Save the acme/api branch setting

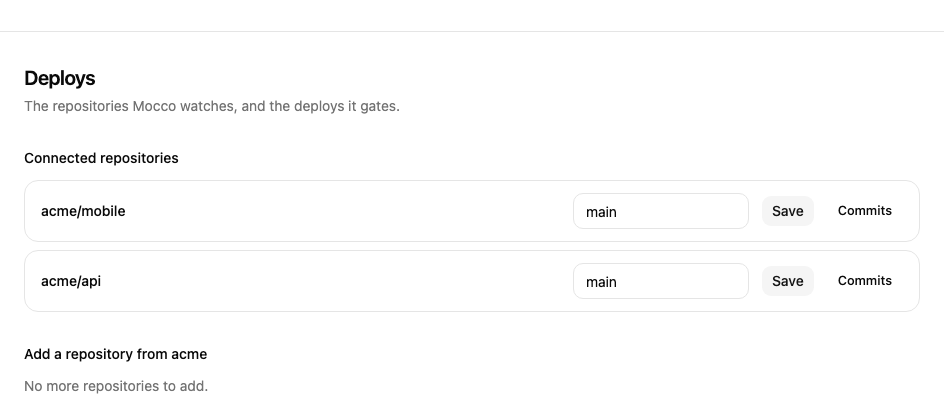787,281
